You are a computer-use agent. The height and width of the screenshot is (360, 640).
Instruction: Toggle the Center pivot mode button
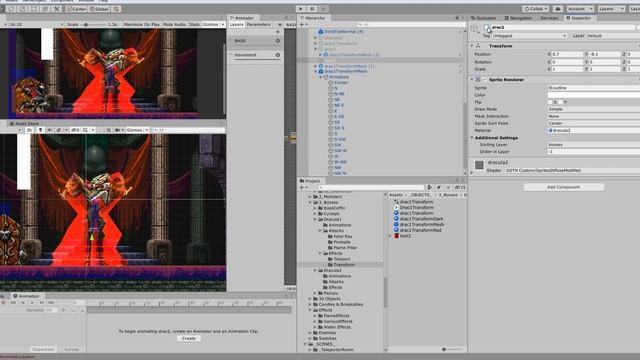click(x=77, y=9)
